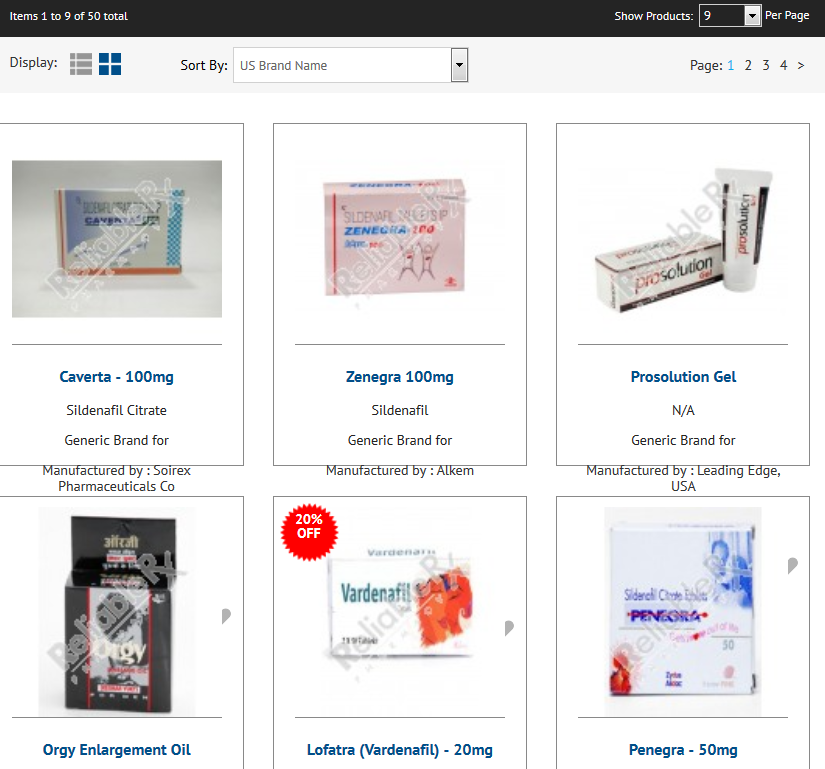825x769 pixels.
Task: Go to page 3
Action: (766, 65)
